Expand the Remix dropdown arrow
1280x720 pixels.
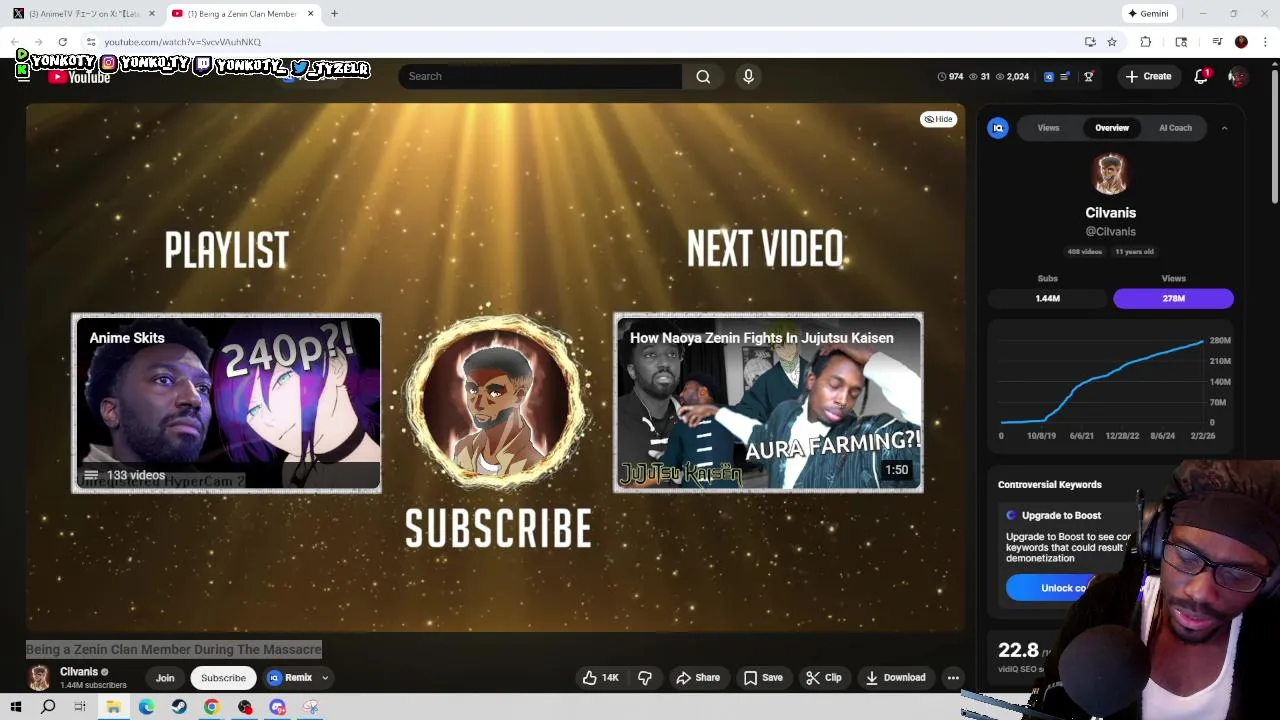tap(325, 678)
